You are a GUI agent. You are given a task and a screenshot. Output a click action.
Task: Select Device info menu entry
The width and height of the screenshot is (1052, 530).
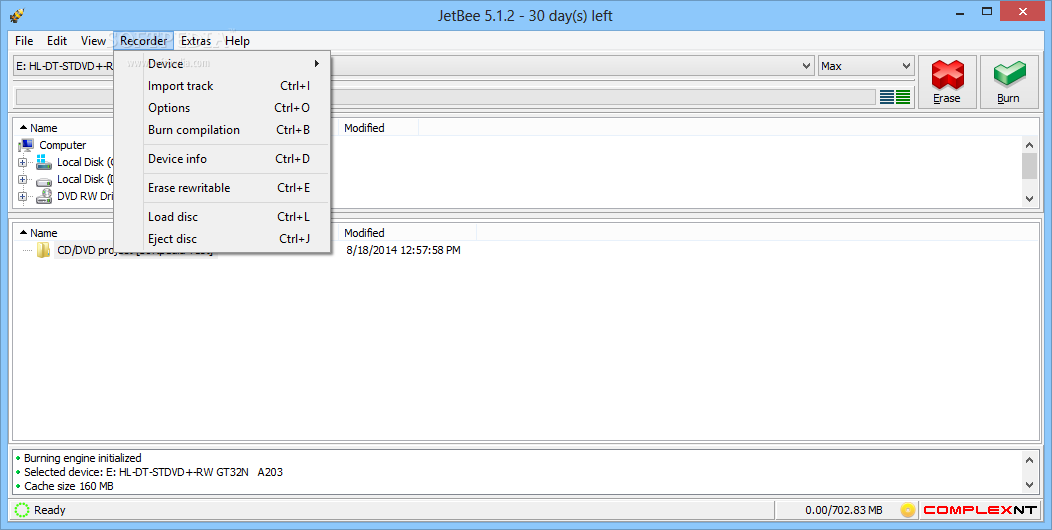coord(222,159)
